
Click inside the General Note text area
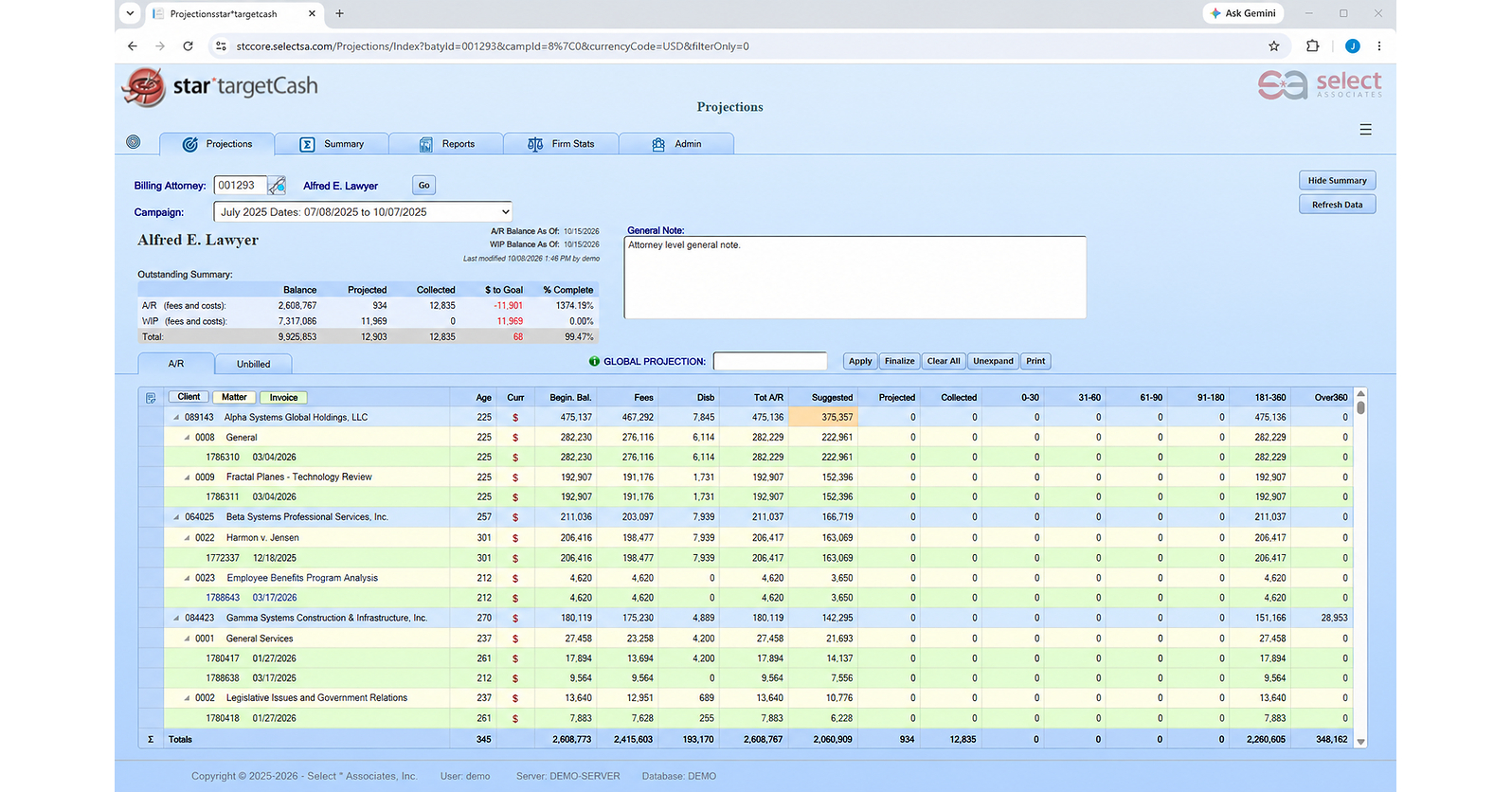pyautogui.click(x=855, y=278)
